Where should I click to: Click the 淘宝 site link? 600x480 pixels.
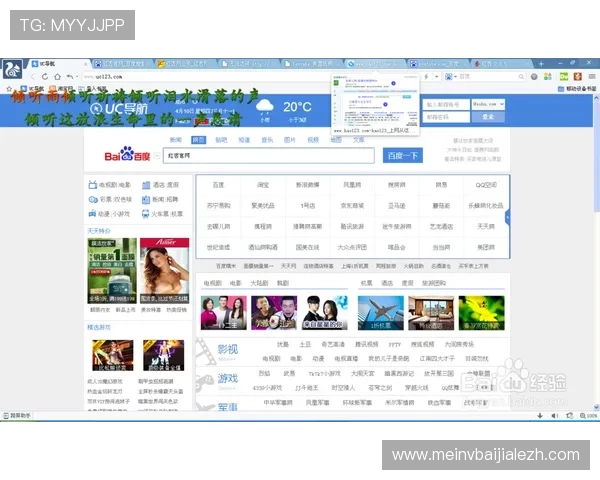pyautogui.click(x=262, y=185)
